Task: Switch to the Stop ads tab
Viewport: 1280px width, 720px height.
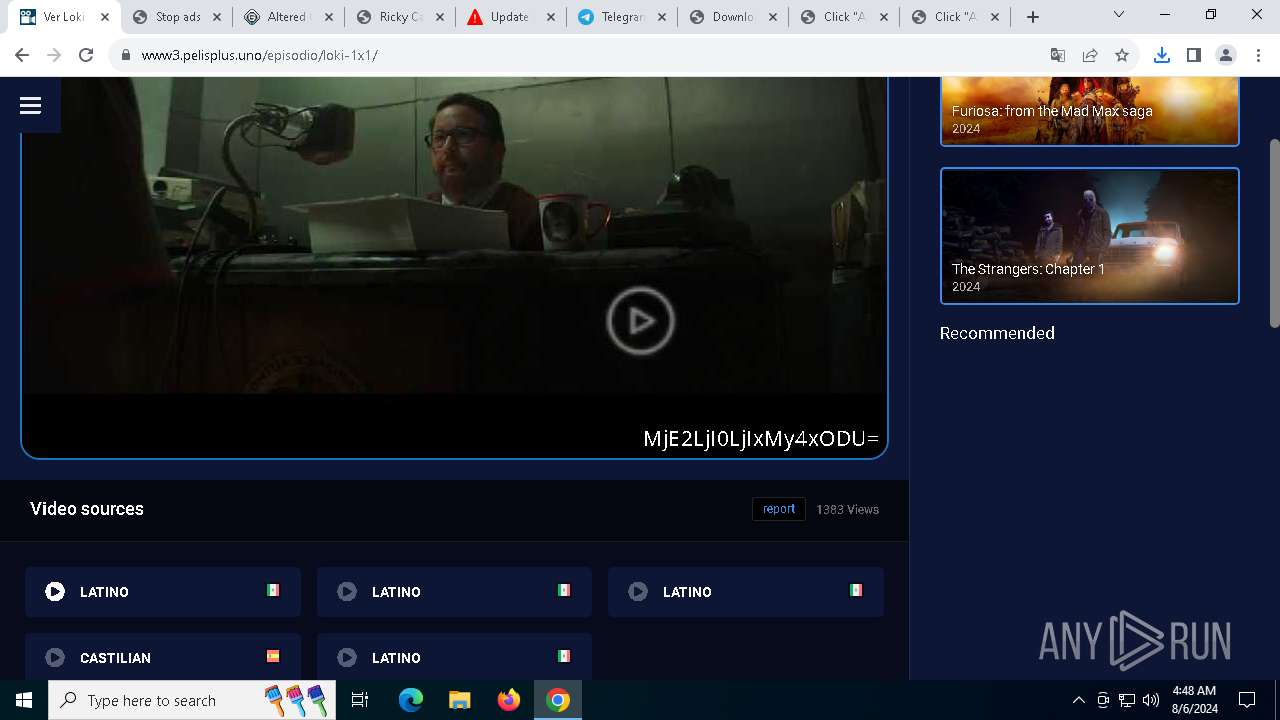Action: (177, 17)
